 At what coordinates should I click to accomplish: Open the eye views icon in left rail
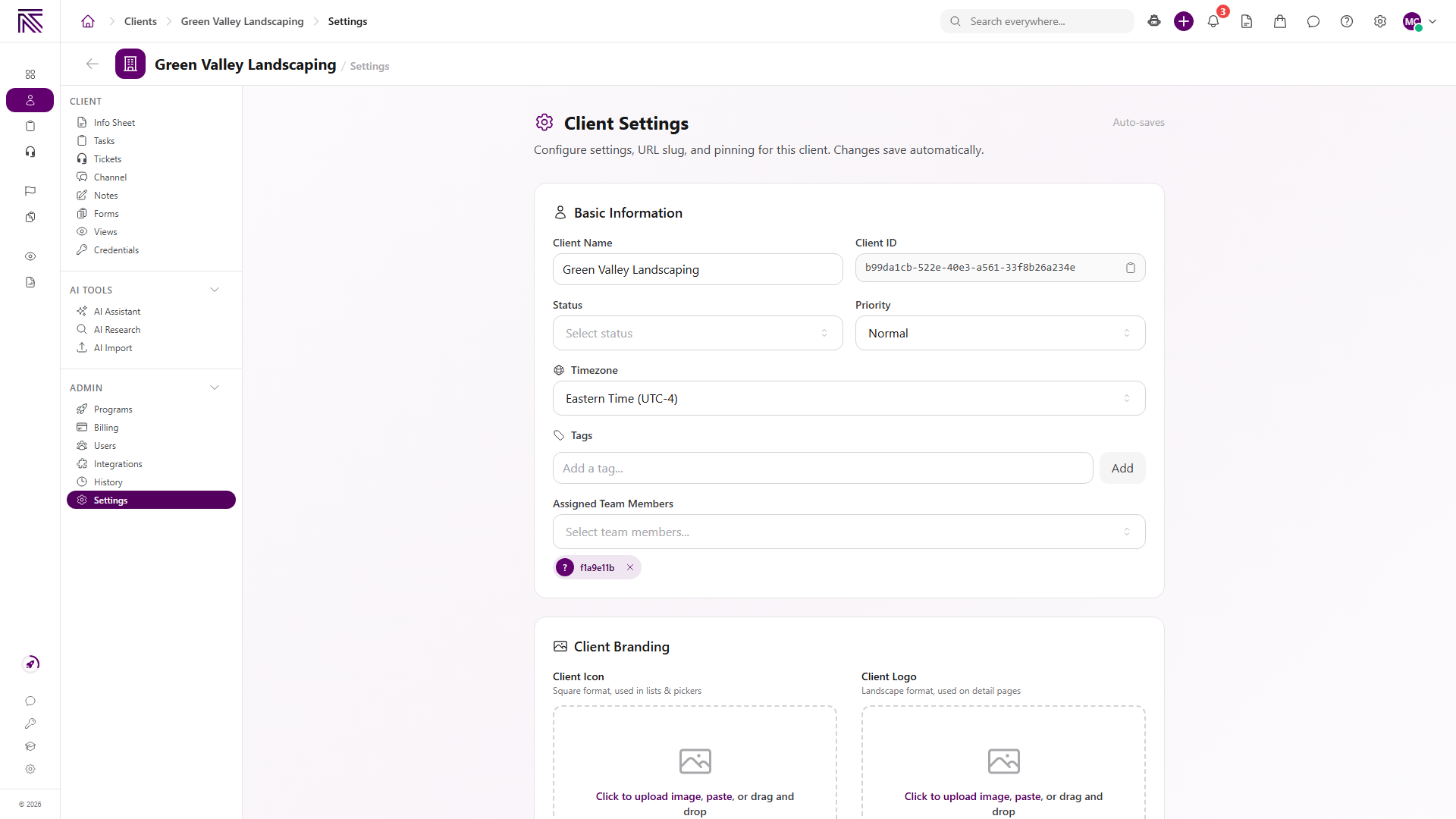tap(30, 256)
